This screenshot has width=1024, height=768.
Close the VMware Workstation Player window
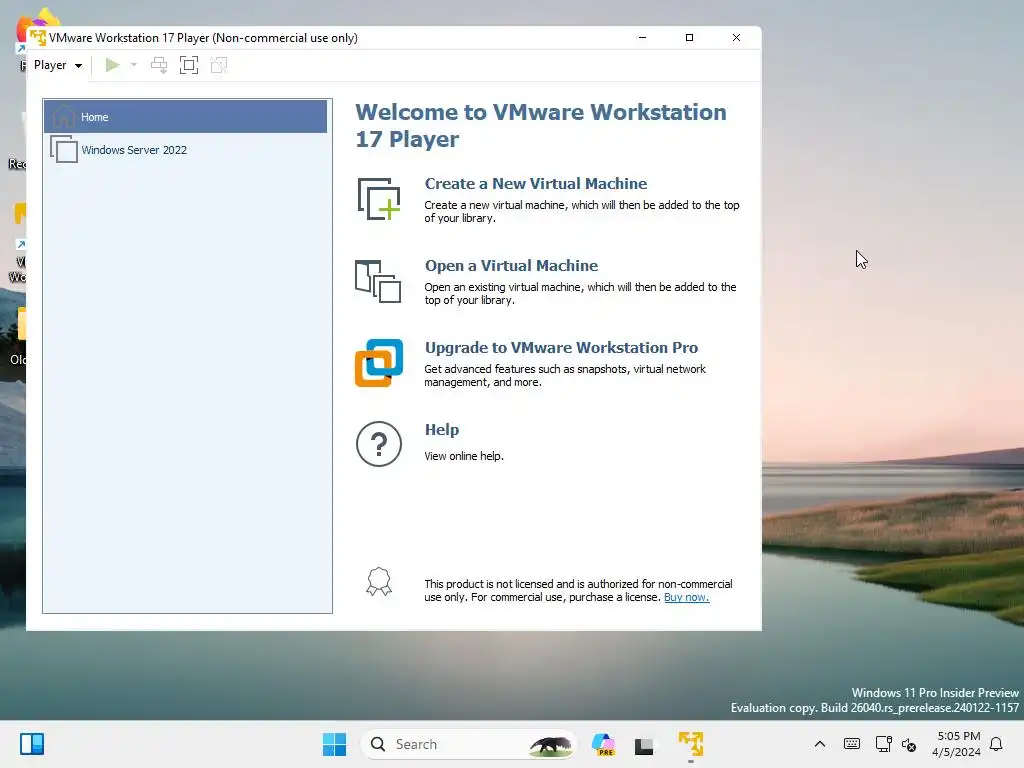(736, 37)
